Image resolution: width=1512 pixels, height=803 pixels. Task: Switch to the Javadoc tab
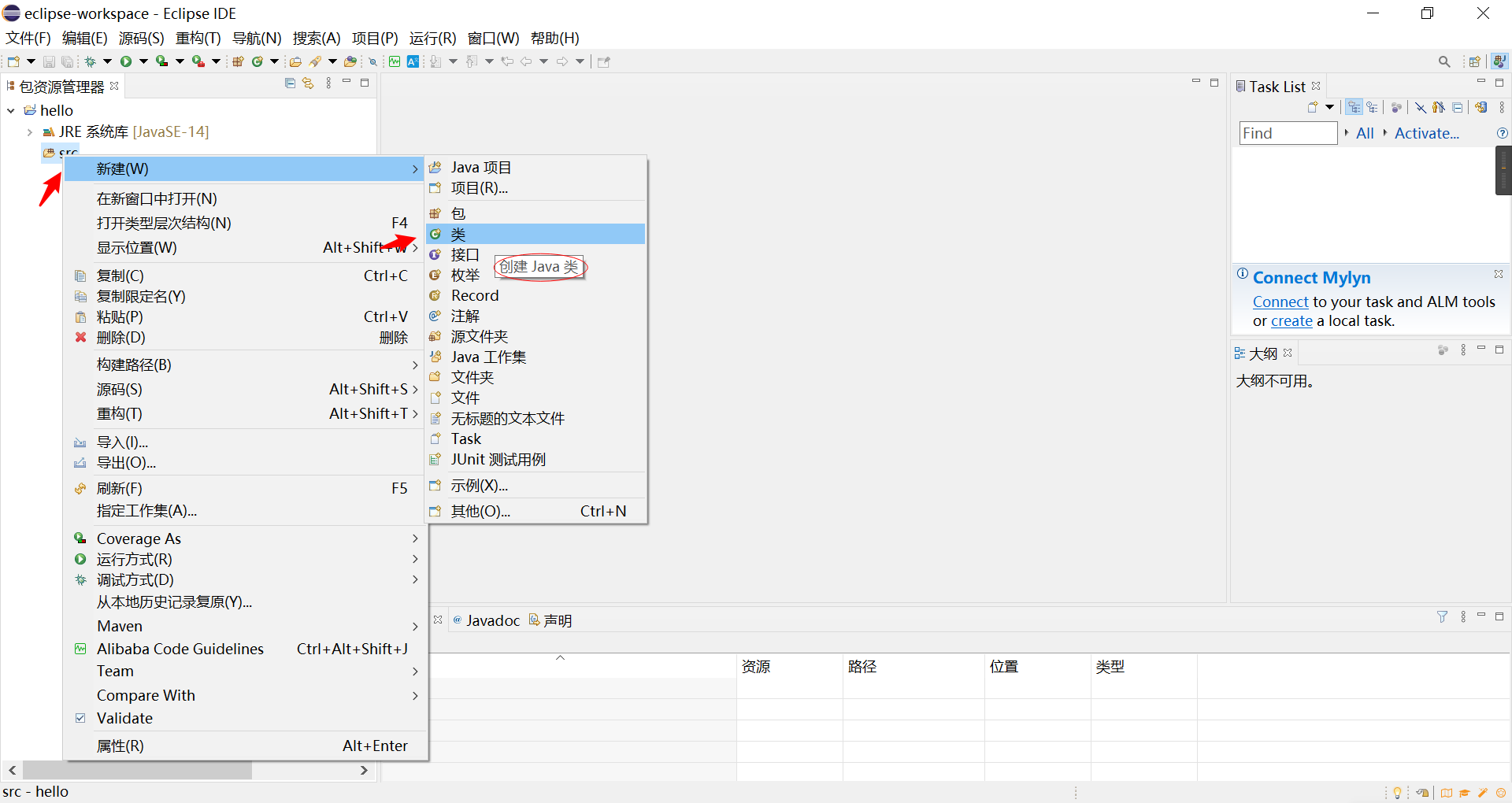point(487,620)
